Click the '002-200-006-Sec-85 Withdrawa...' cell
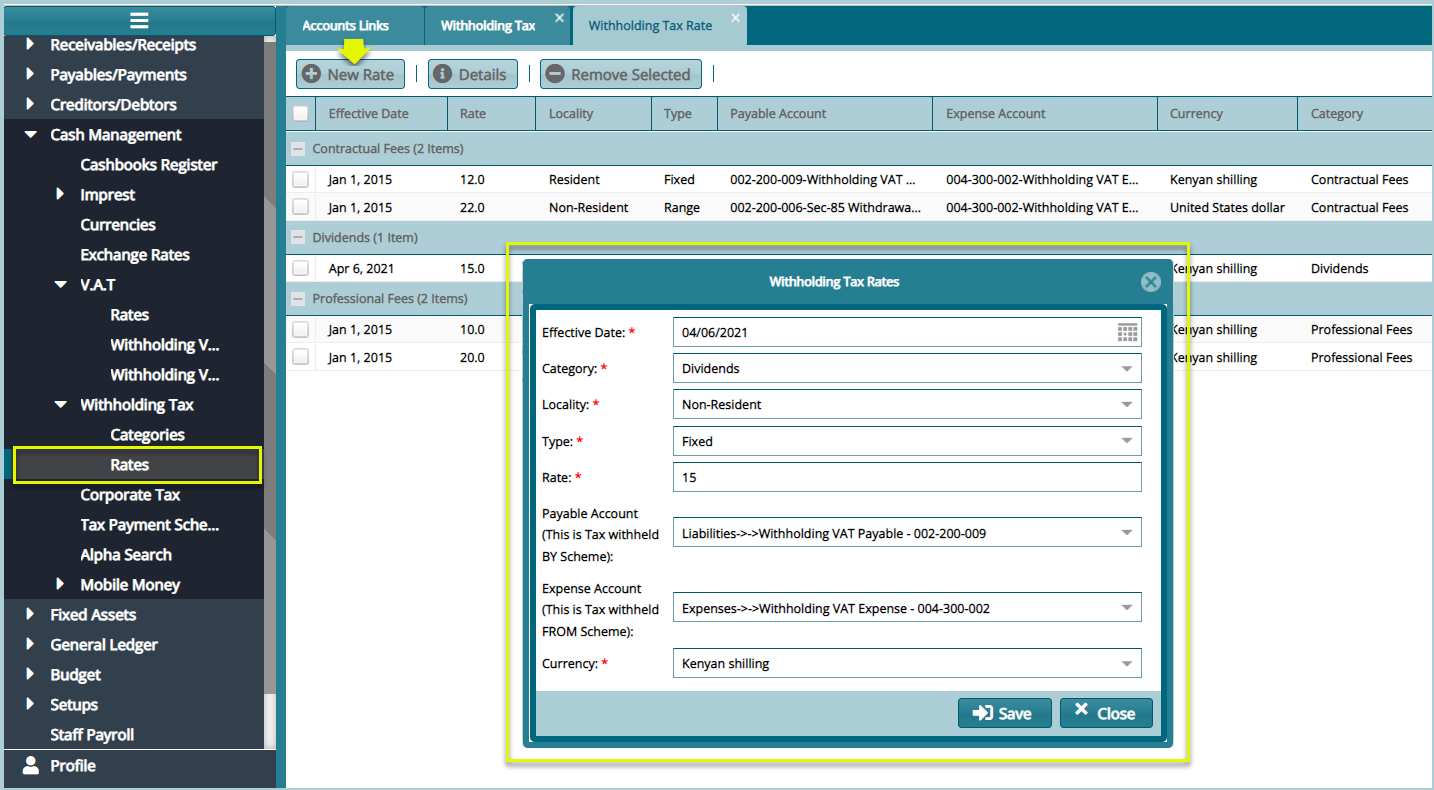The width and height of the screenshot is (1434, 790). 823,208
